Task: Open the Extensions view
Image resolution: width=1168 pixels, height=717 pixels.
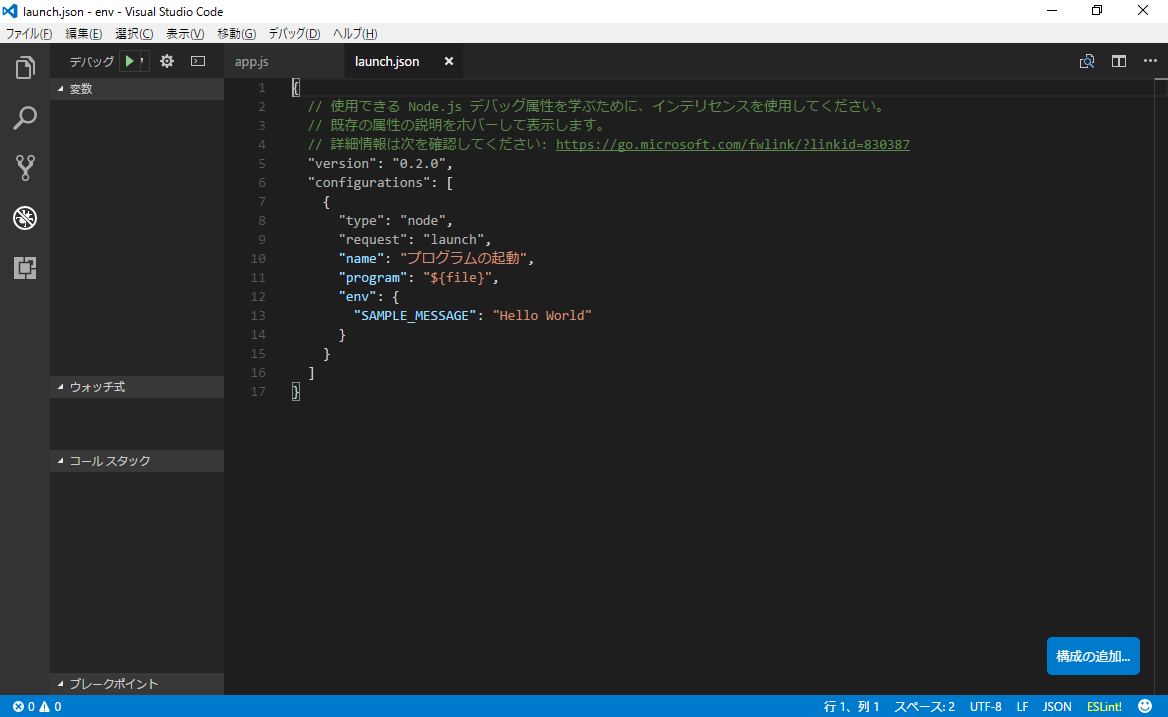Action: [24, 268]
